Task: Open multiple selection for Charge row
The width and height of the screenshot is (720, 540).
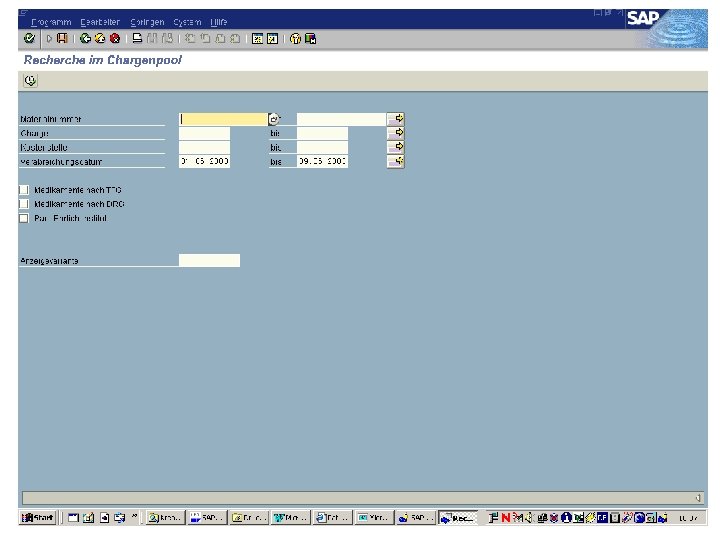Action: [396, 133]
